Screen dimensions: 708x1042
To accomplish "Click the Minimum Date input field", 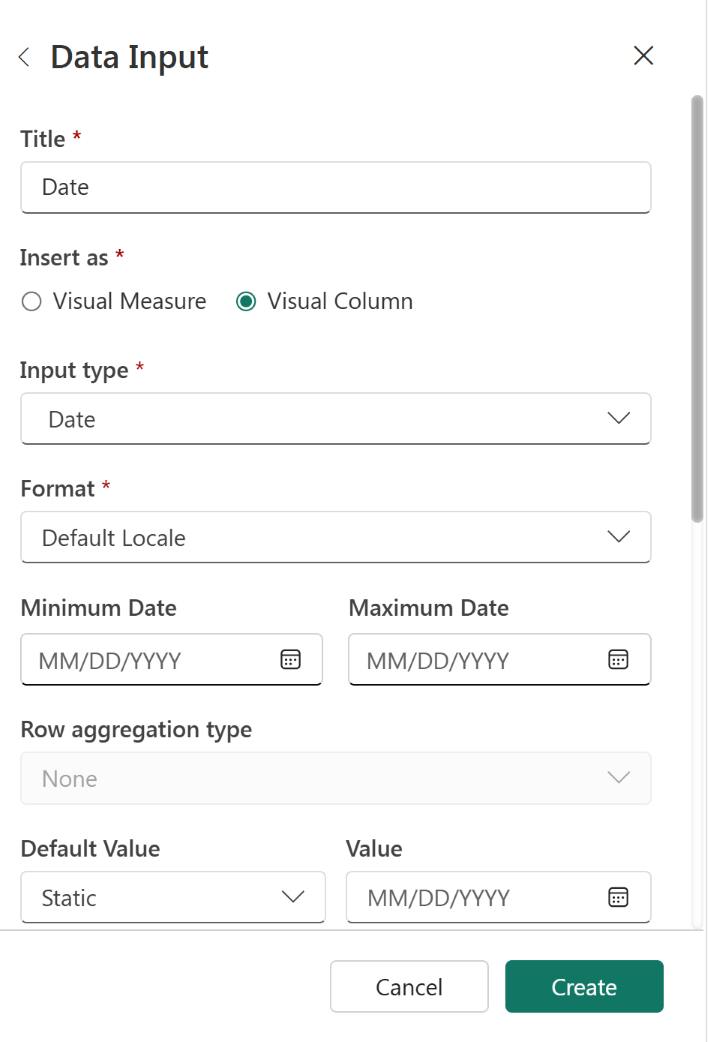I will [x=172, y=659].
